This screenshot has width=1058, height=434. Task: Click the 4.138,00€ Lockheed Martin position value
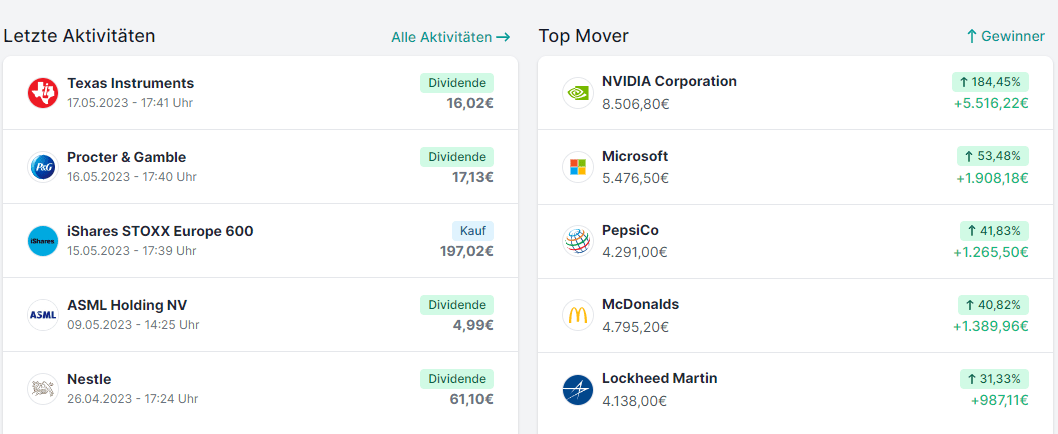tap(635, 402)
